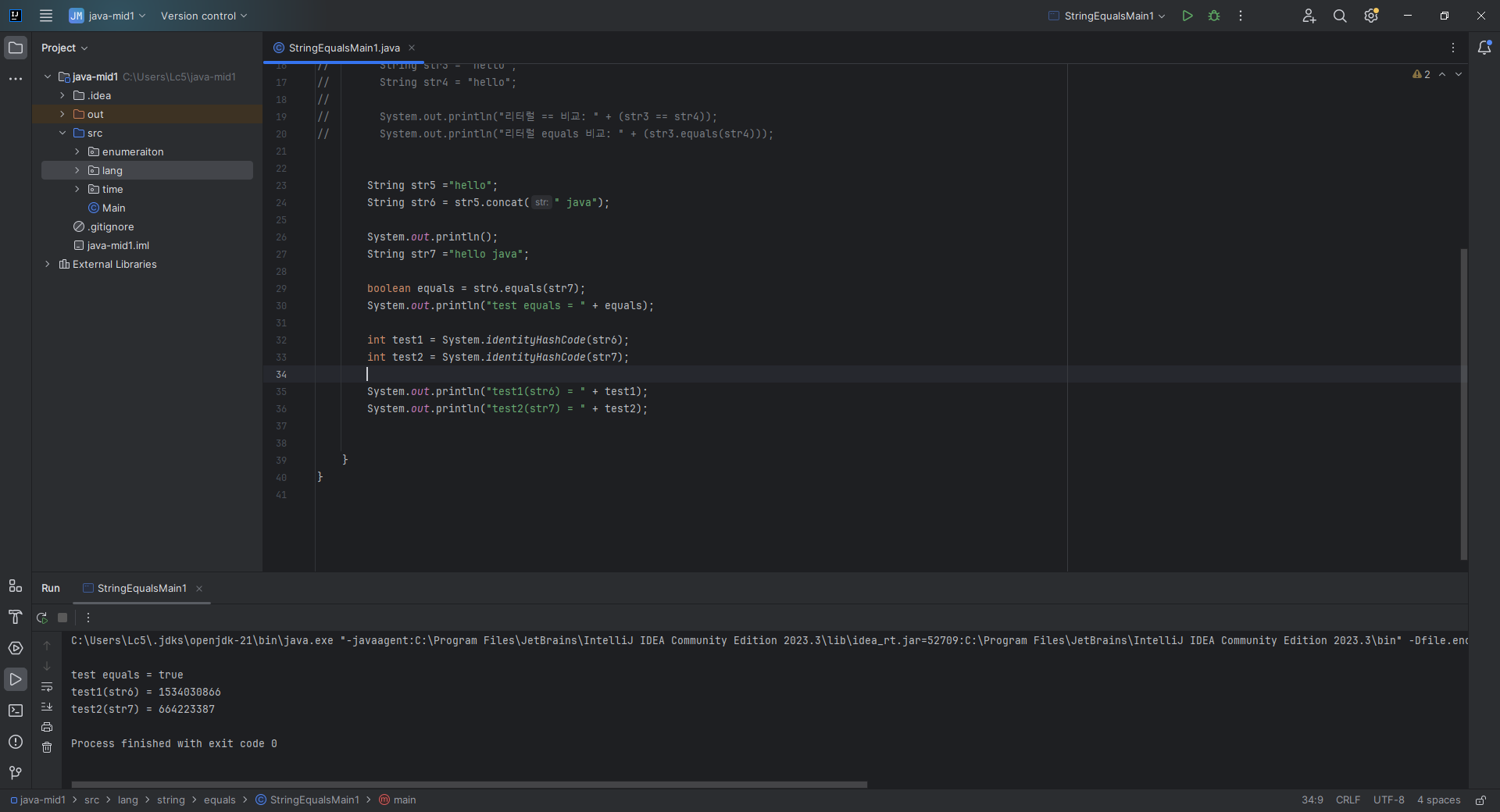Open Build hammer tool window
The height and width of the screenshot is (812, 1500).
tap(16, 617)
